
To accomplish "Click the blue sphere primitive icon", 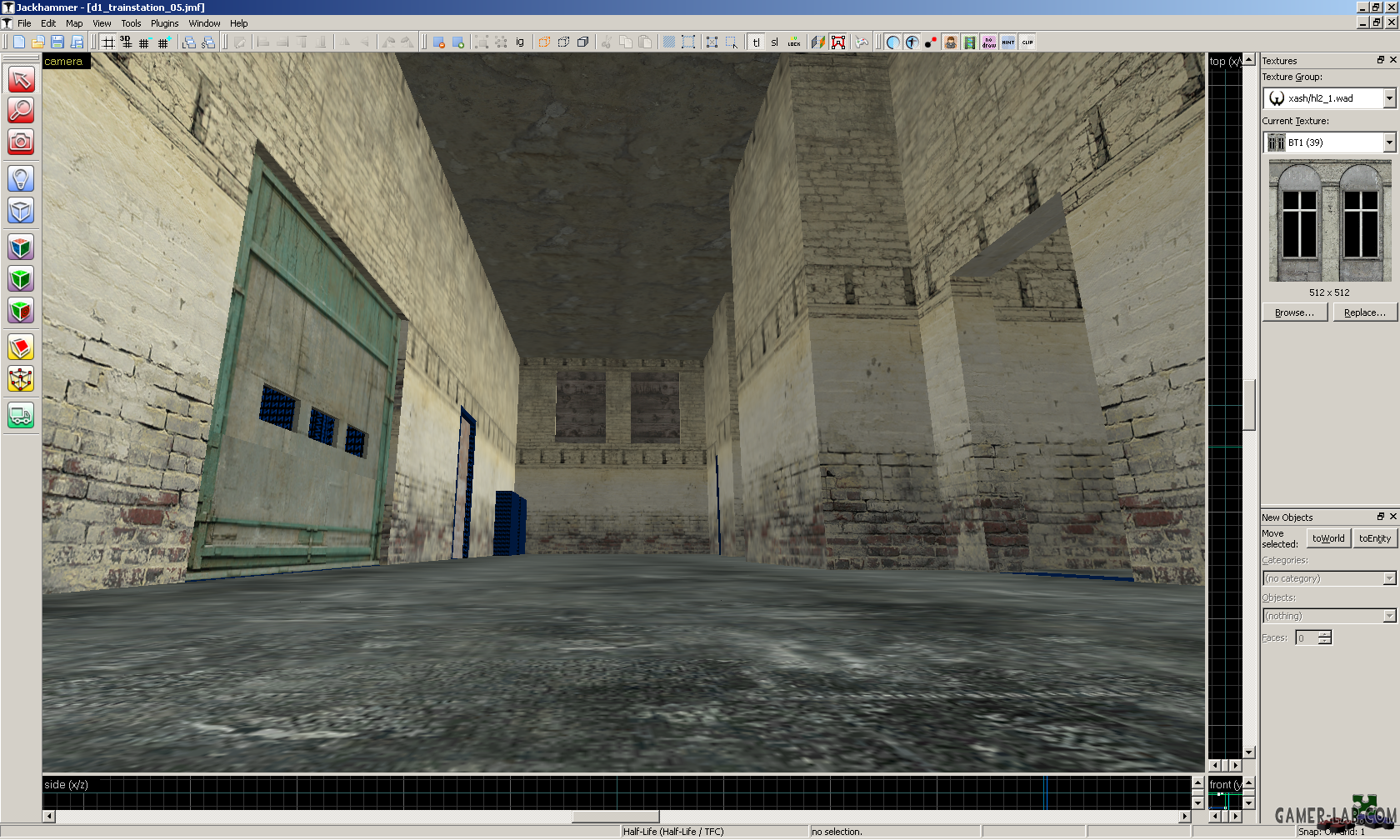I will [892, 42].
